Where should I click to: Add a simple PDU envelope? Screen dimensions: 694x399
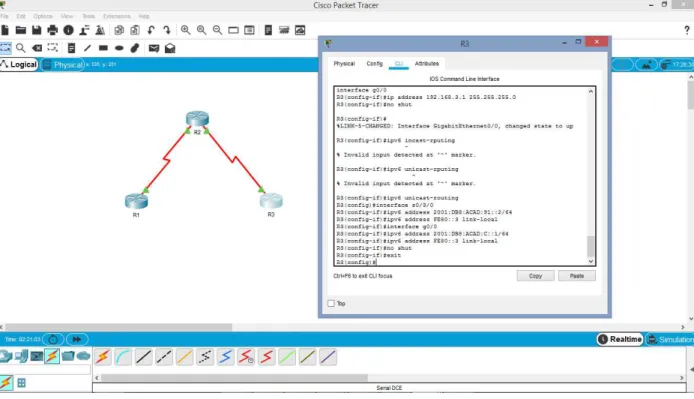pos(154,48)
